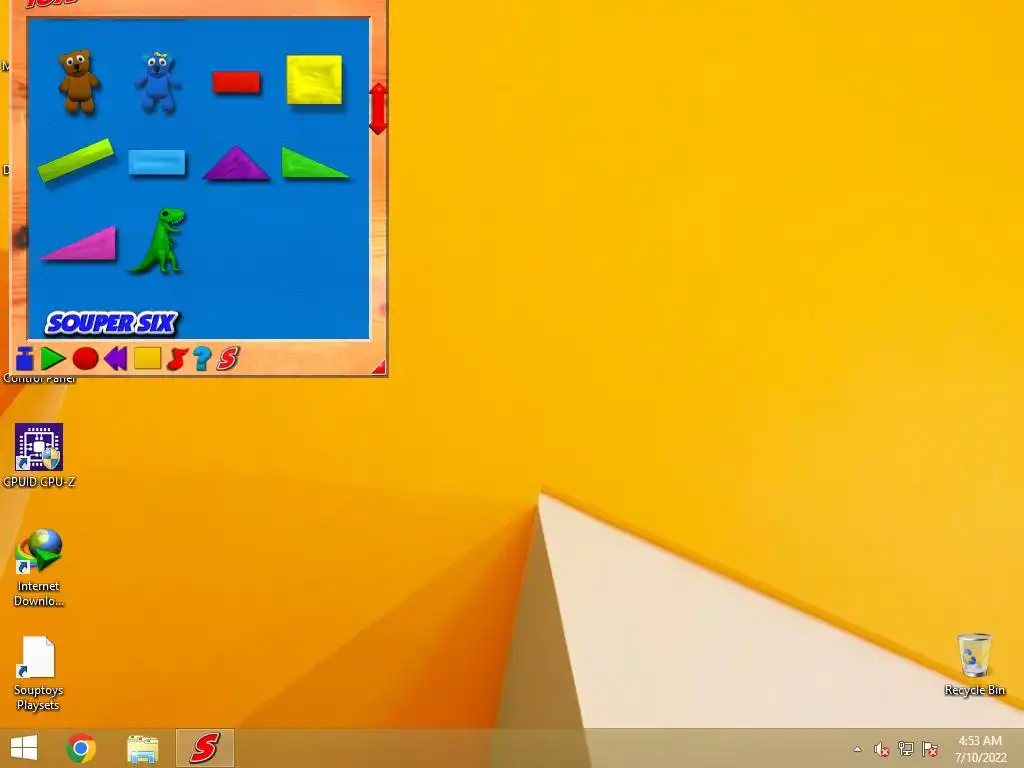Click the red music note icon
Viewport: 1024px width, 768px height.
click(x=177, y=359)
